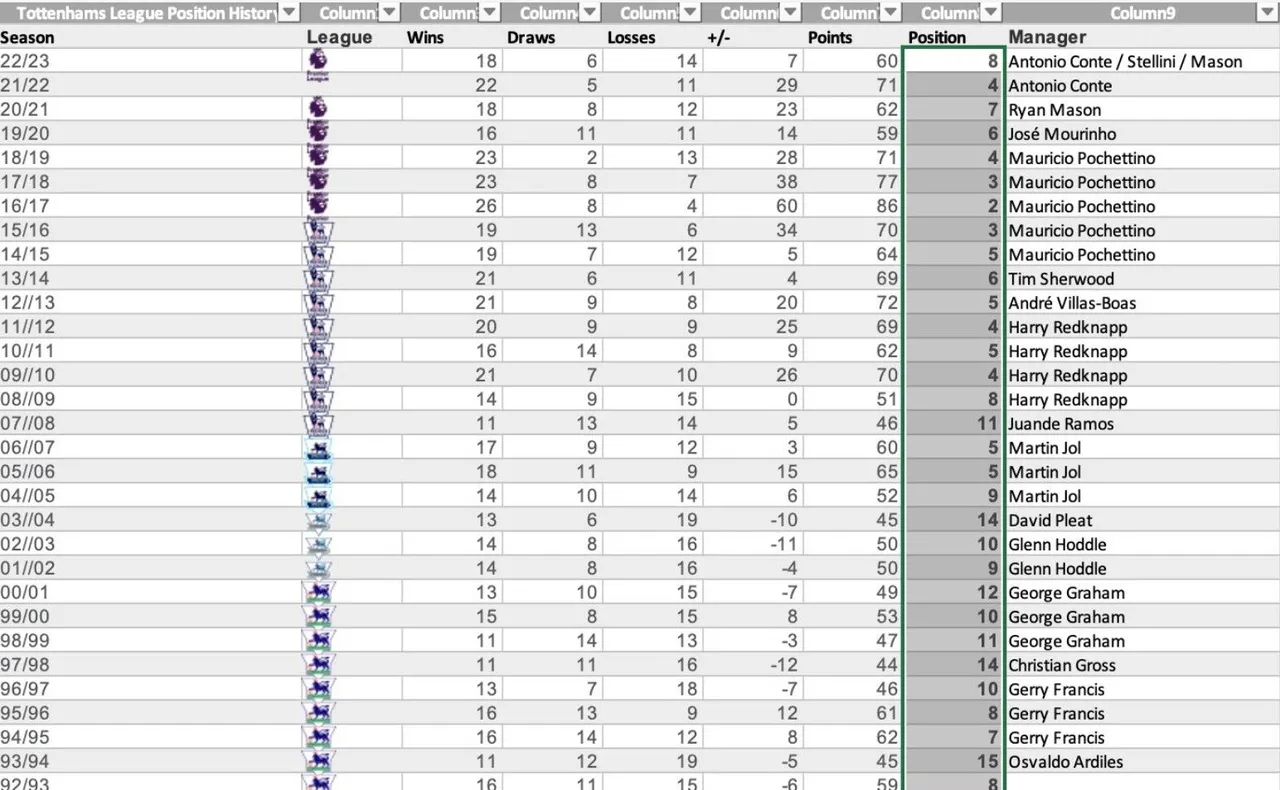This screenshot has height=790, width=1280.
Task: Select the league logo in the 94/95 row
Action: pos(319,737)
